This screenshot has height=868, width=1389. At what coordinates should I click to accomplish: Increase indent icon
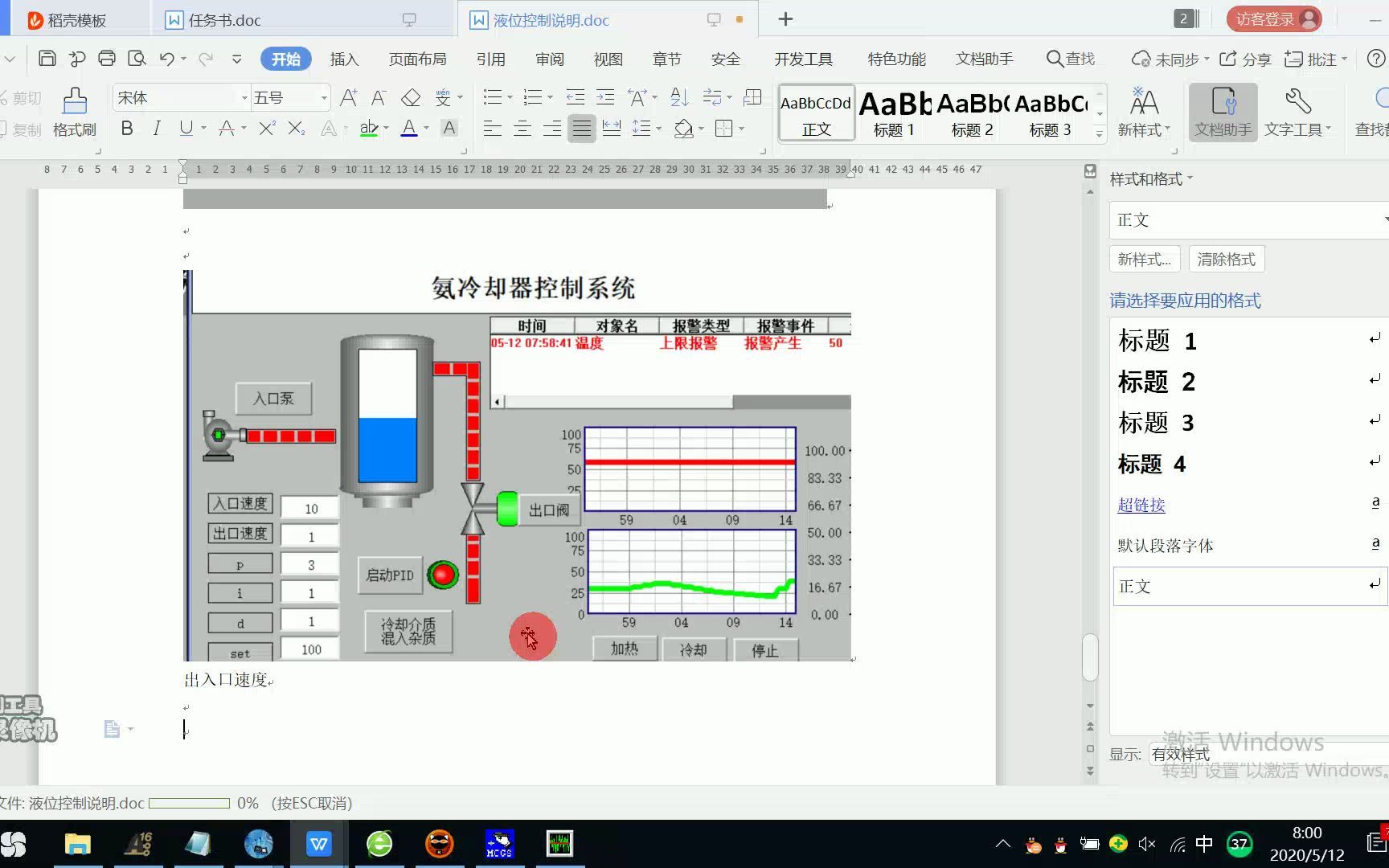605,98
